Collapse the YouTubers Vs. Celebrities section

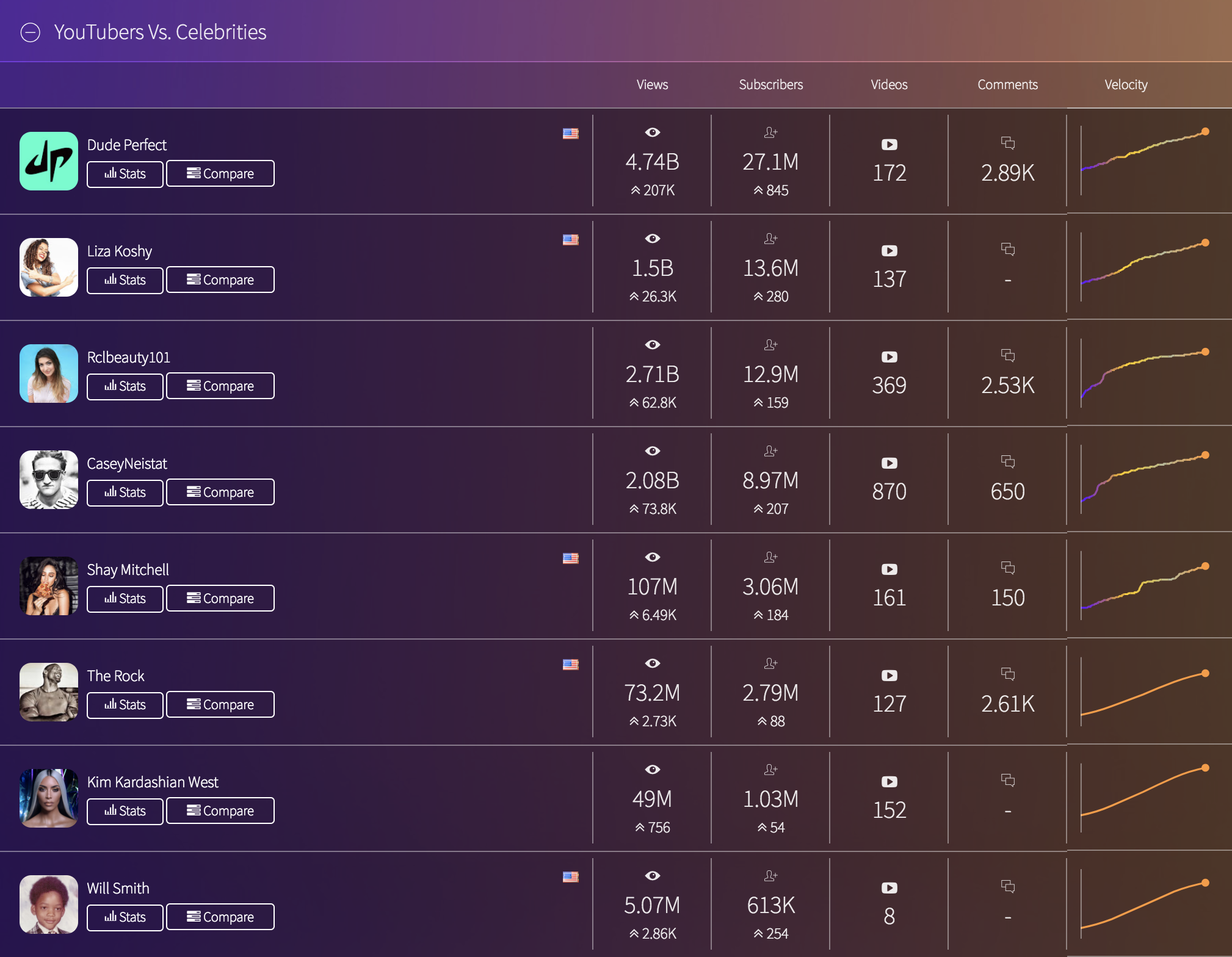(x=31, y=32)
